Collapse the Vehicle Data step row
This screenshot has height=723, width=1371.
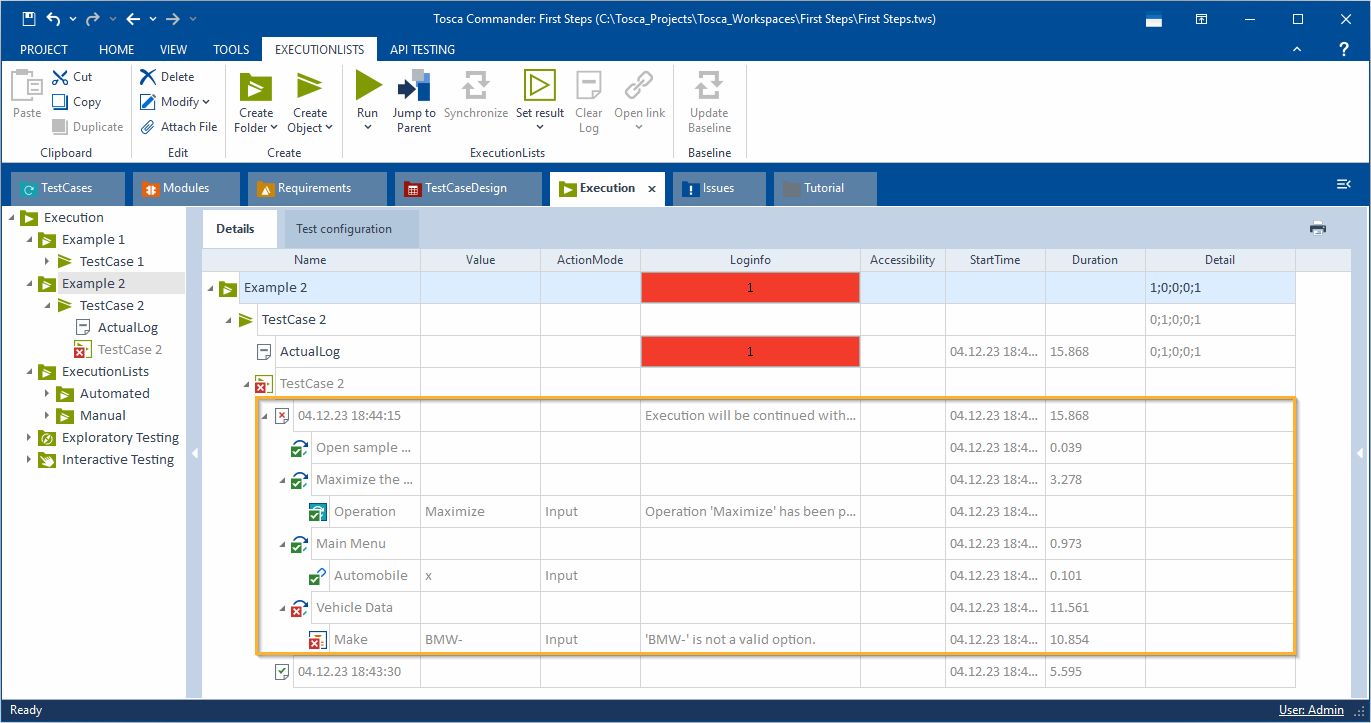tap(283, 608)
